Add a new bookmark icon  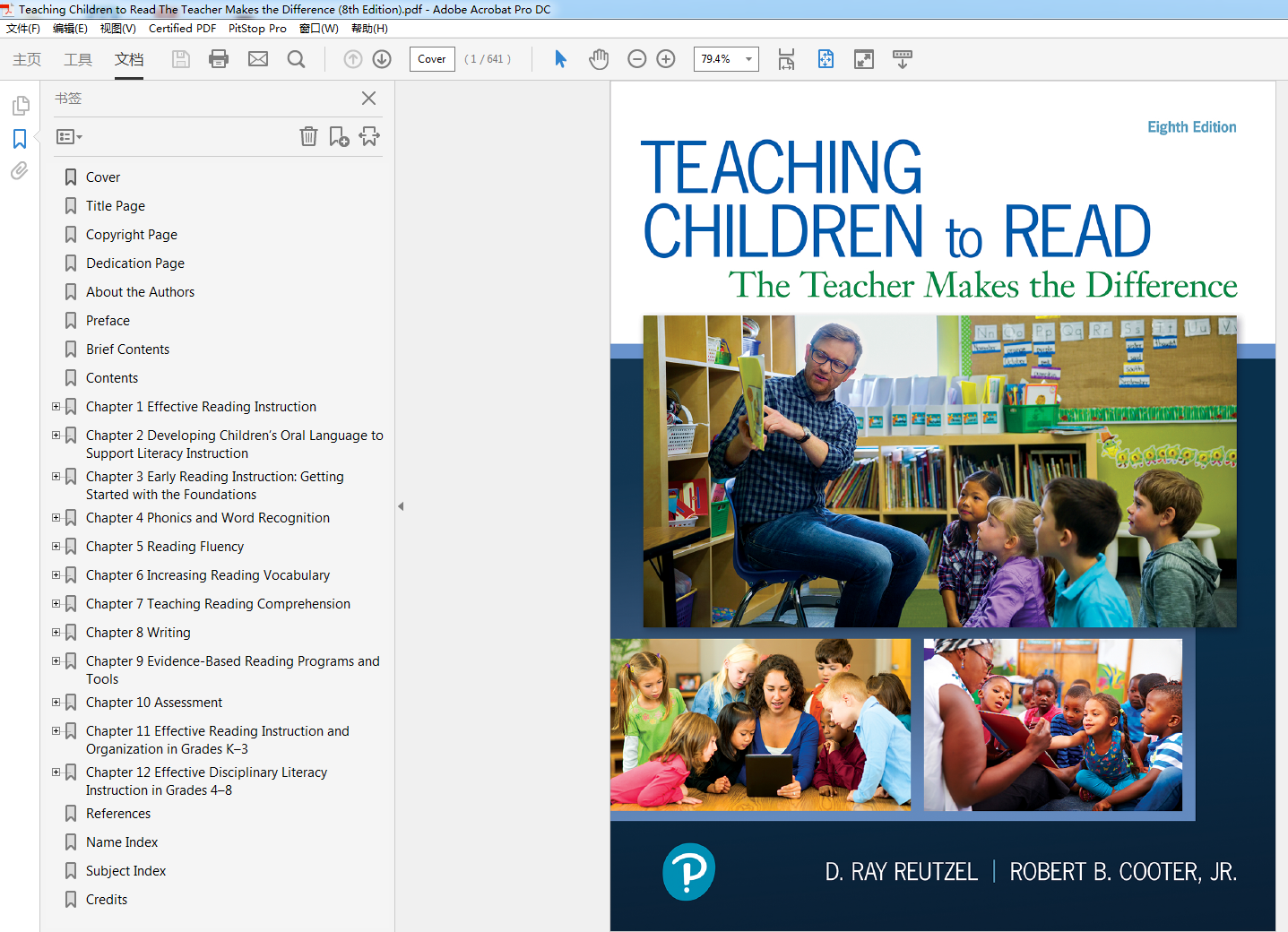pos(339,136)
